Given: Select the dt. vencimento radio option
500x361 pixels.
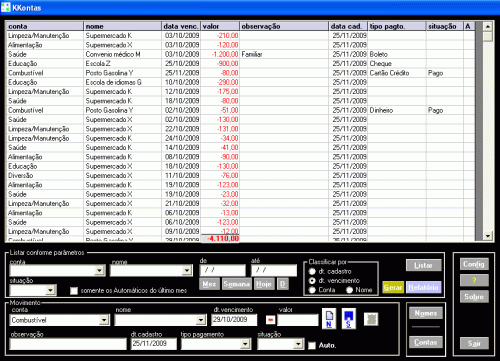Looking at the screenshot, I should click(312, 281).
